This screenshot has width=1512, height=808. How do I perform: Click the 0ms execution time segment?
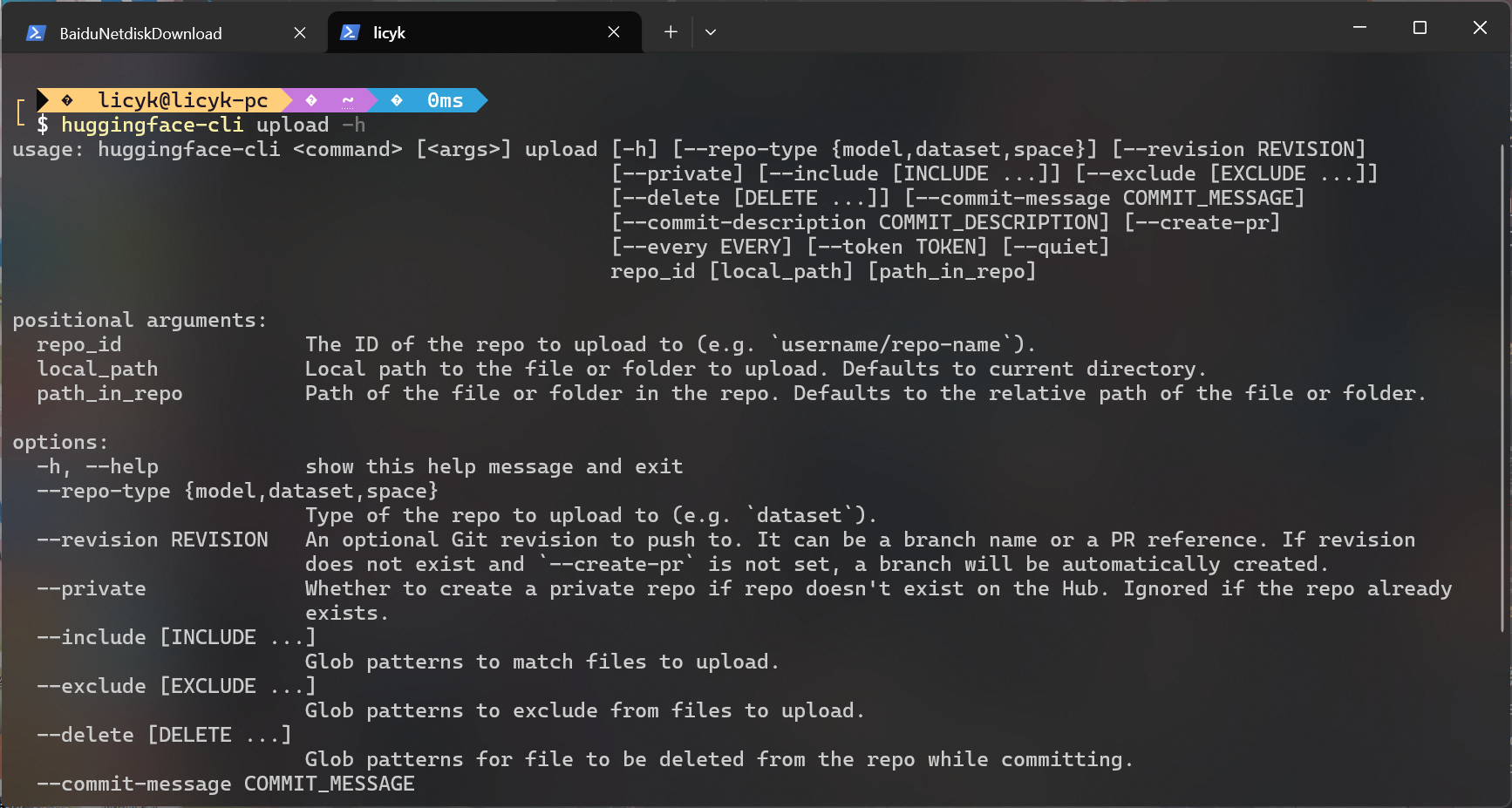click(x=445, y=100)
